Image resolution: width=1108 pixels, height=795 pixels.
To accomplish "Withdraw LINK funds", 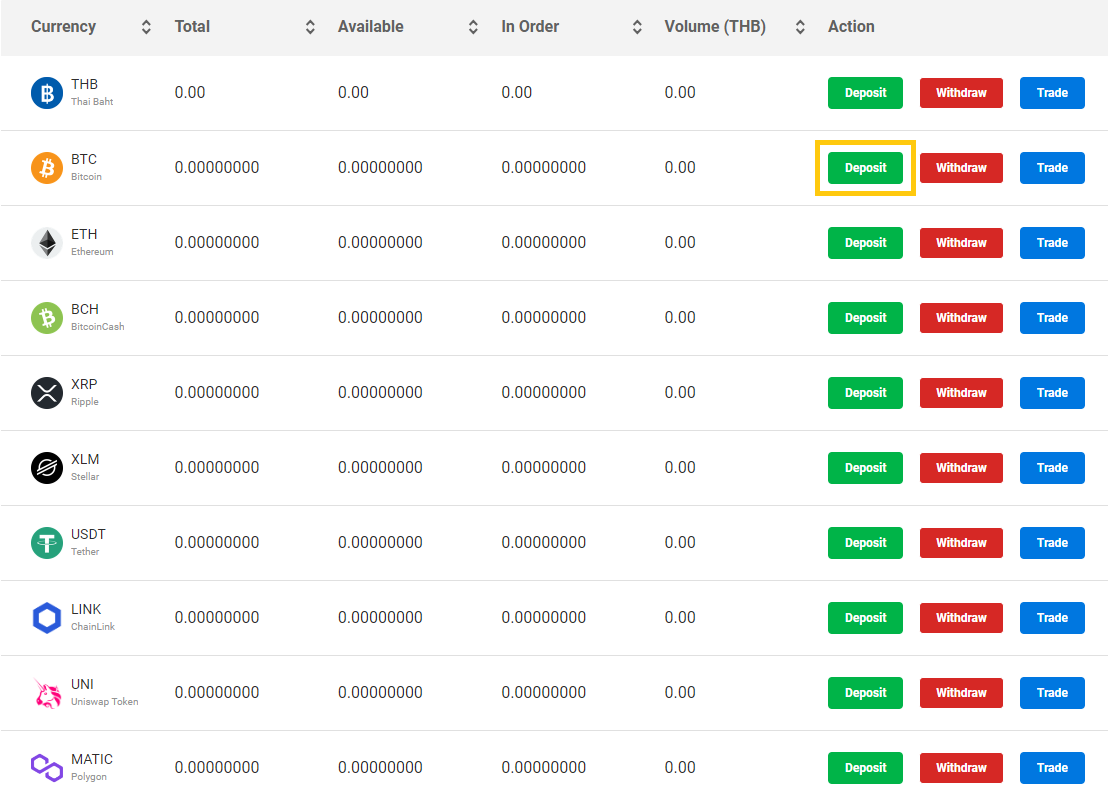I will click(x=961, y=618).
